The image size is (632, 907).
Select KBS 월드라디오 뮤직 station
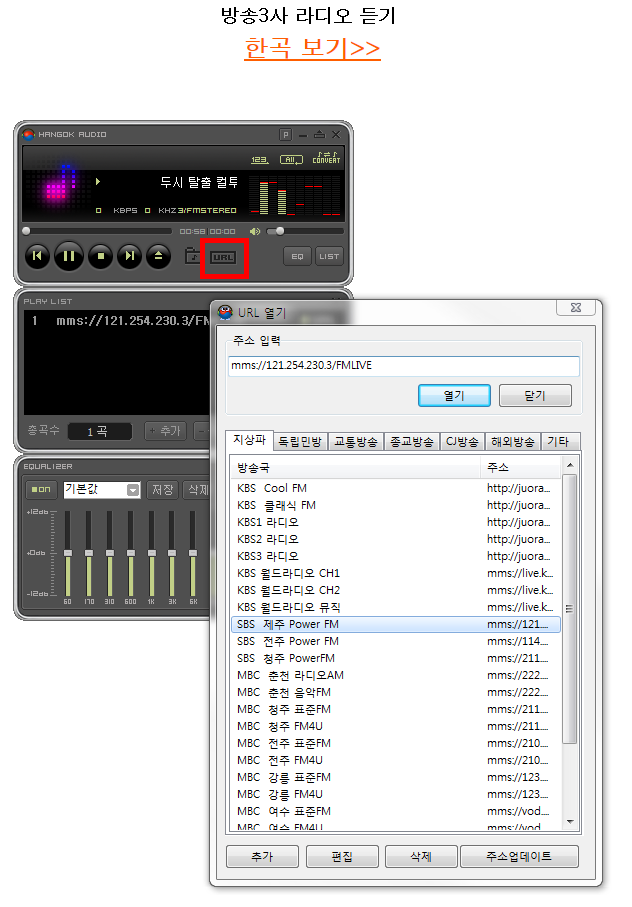396,607
